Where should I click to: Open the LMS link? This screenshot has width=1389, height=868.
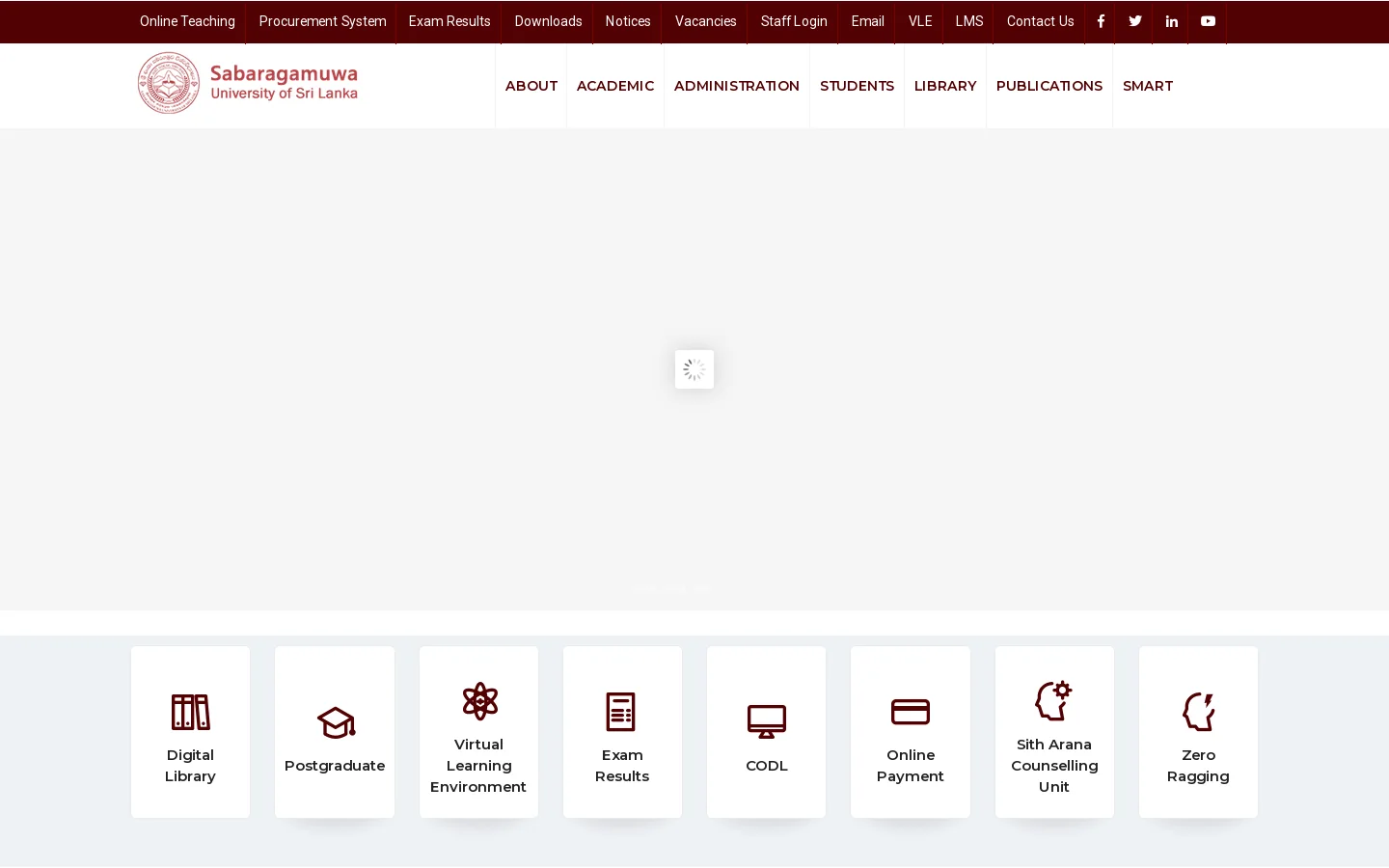point(969,21)
